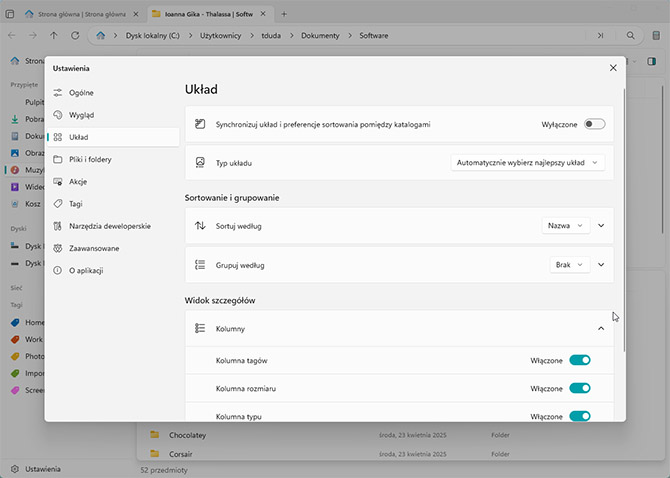Click the Pliki i foldery icon

[59, 159]
